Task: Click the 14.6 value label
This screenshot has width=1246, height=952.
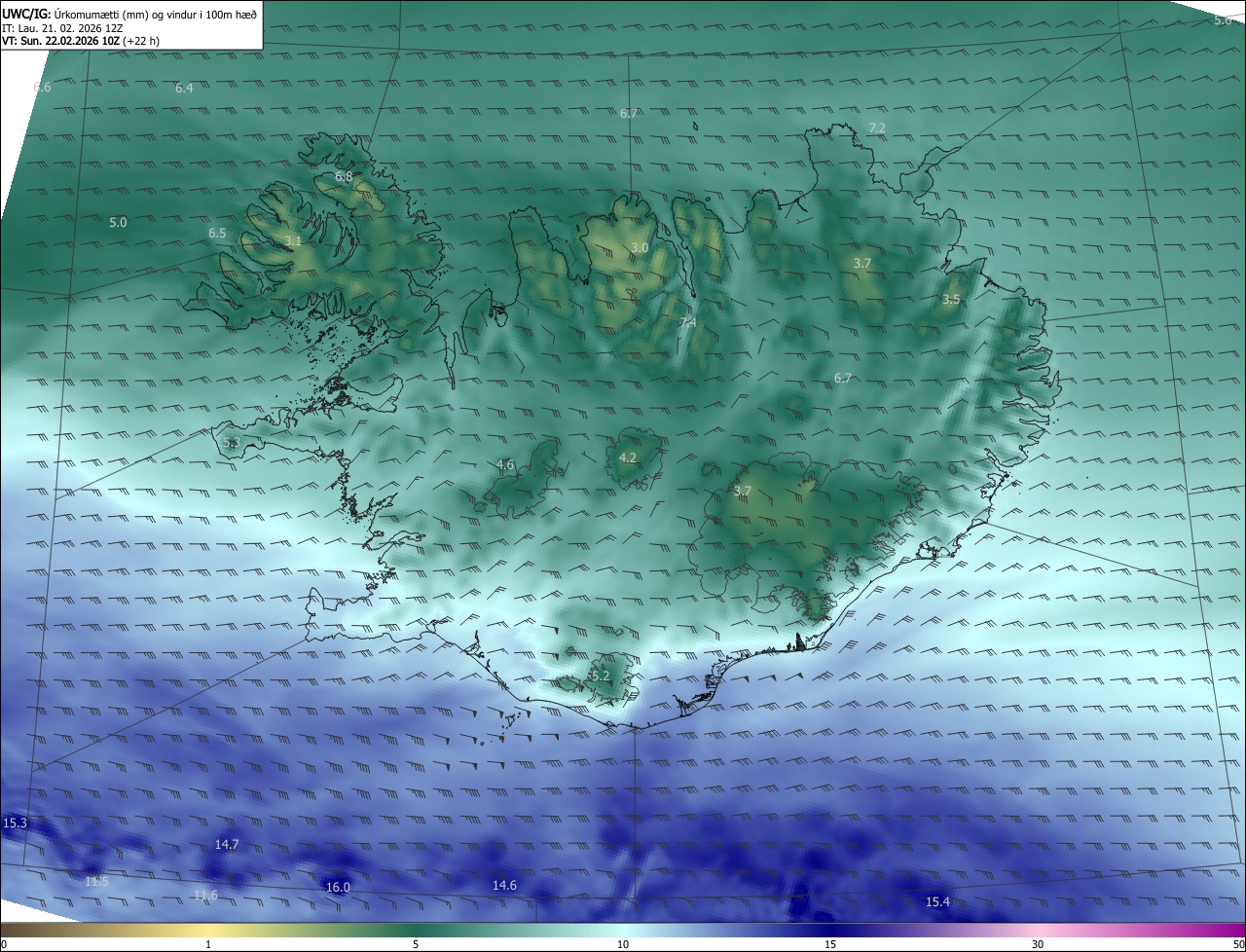Action: [504, 886]
